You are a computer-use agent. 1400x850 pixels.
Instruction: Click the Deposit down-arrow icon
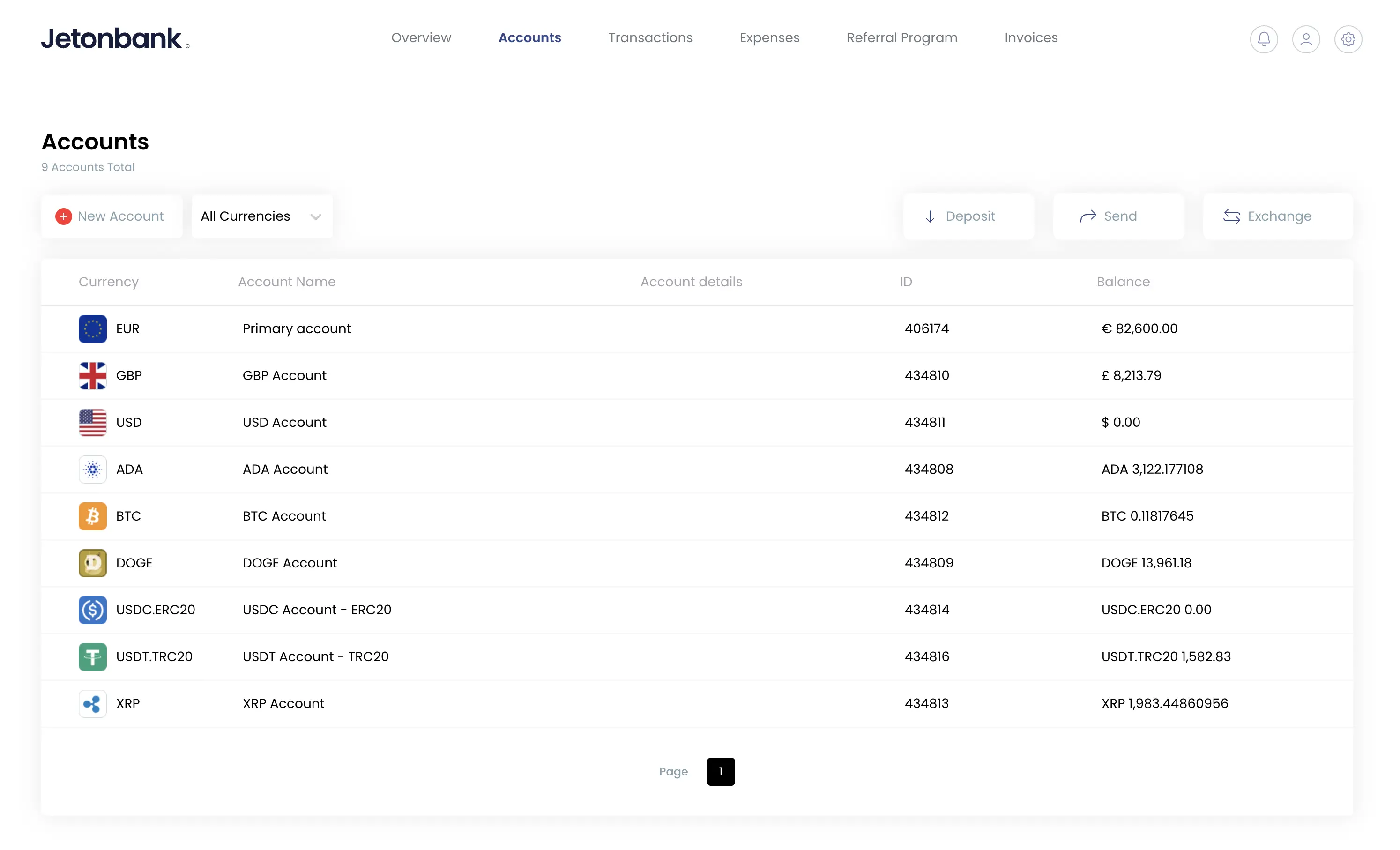click(x=930, y=216)
